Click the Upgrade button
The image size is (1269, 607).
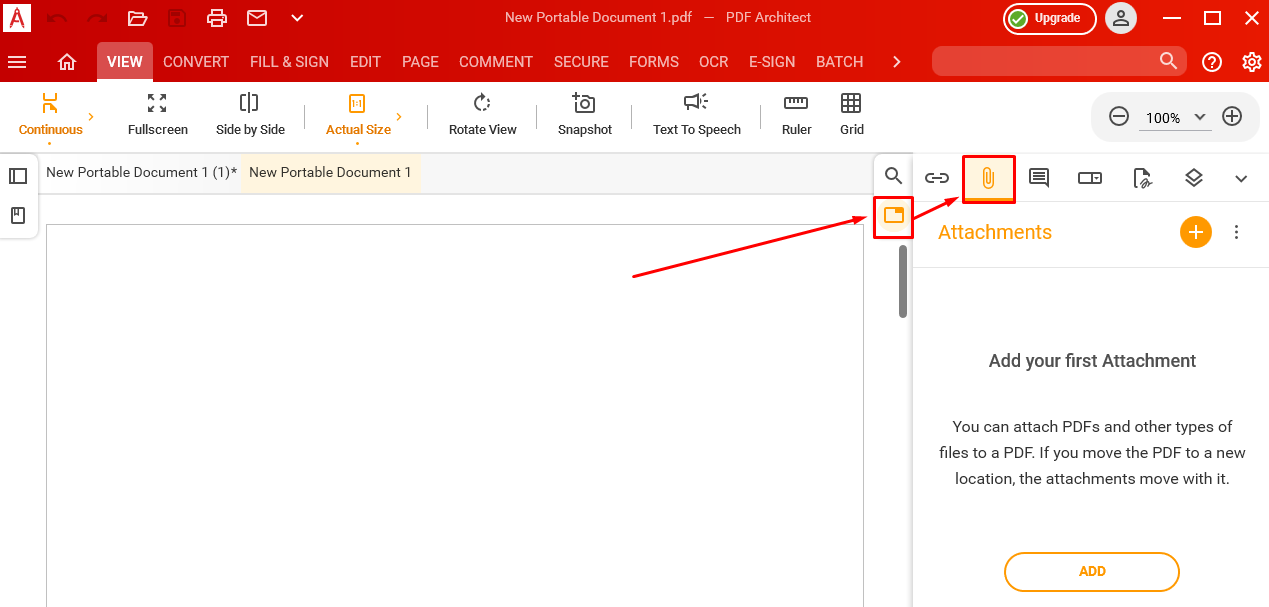1049,18
